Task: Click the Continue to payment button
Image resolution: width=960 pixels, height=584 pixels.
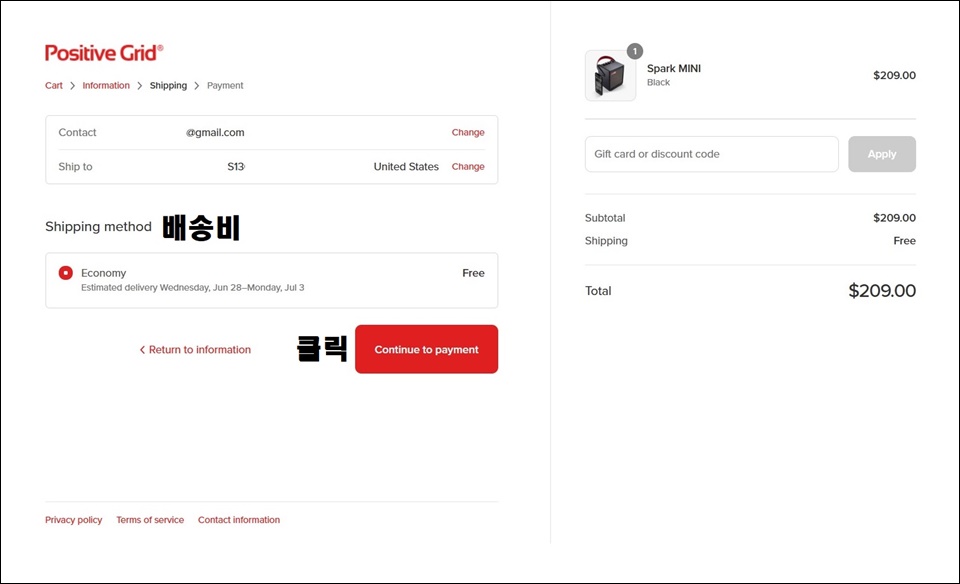Action: tap(427, 349)
